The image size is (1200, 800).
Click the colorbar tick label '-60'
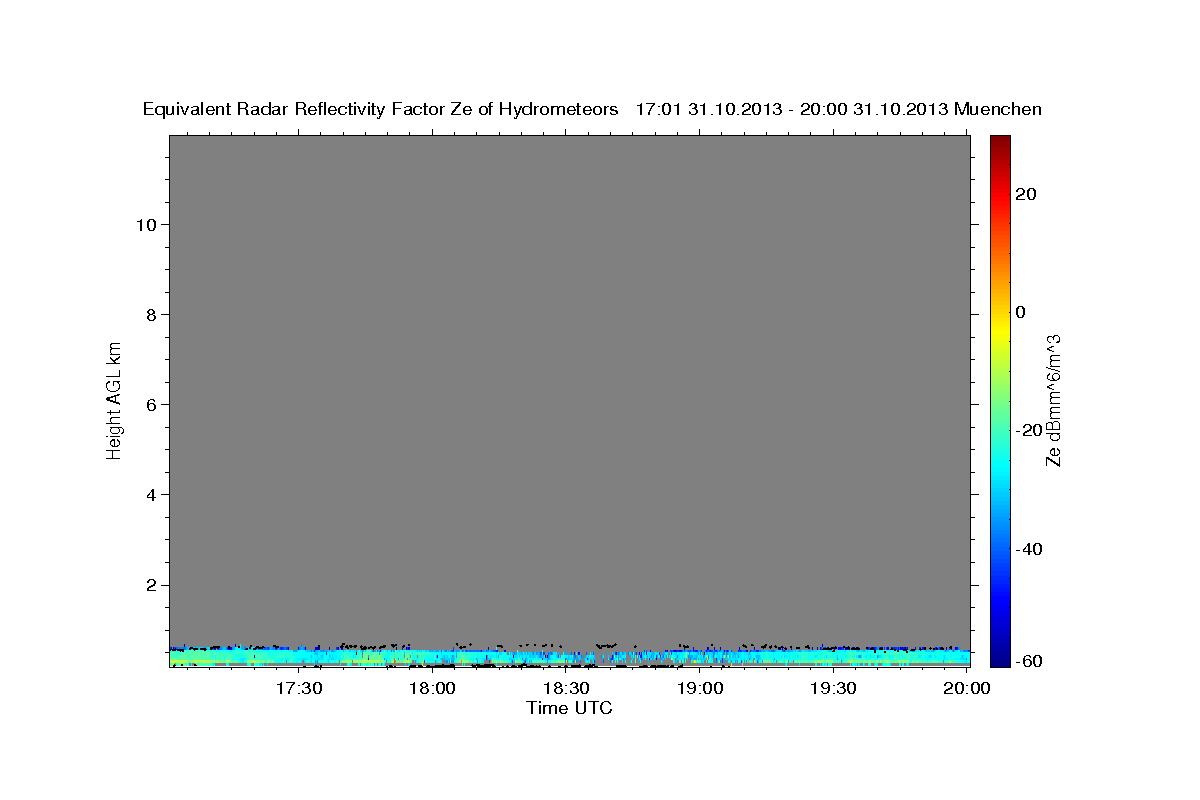pos(1028,660)
